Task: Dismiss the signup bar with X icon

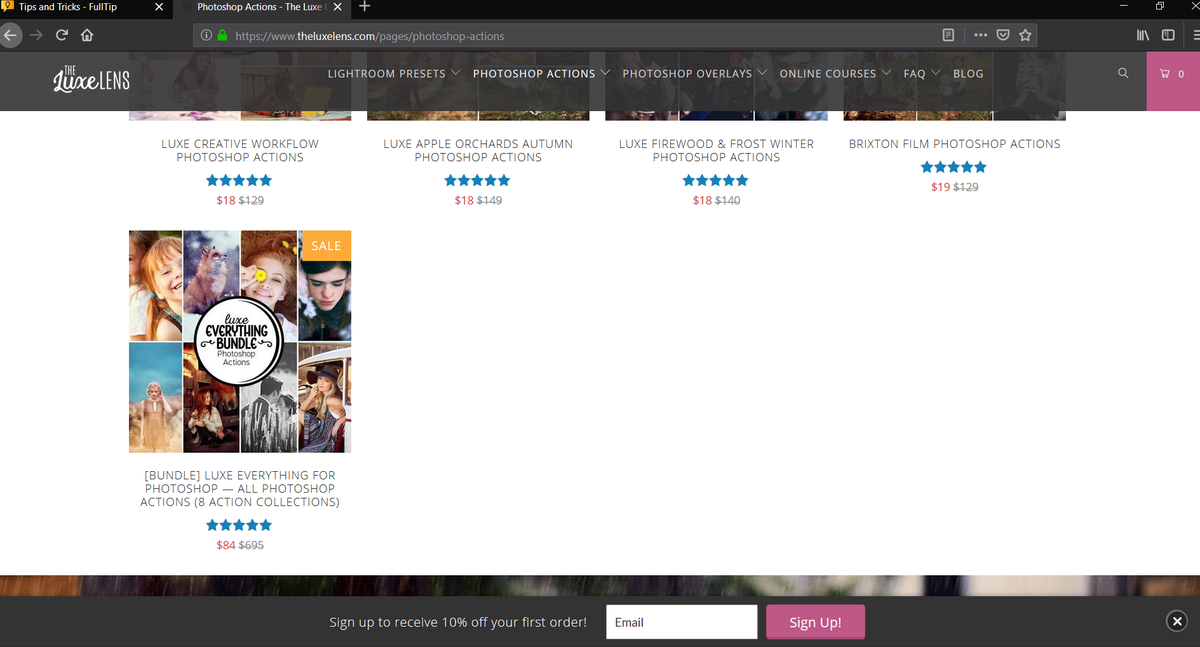Action: coord(1177,621)
